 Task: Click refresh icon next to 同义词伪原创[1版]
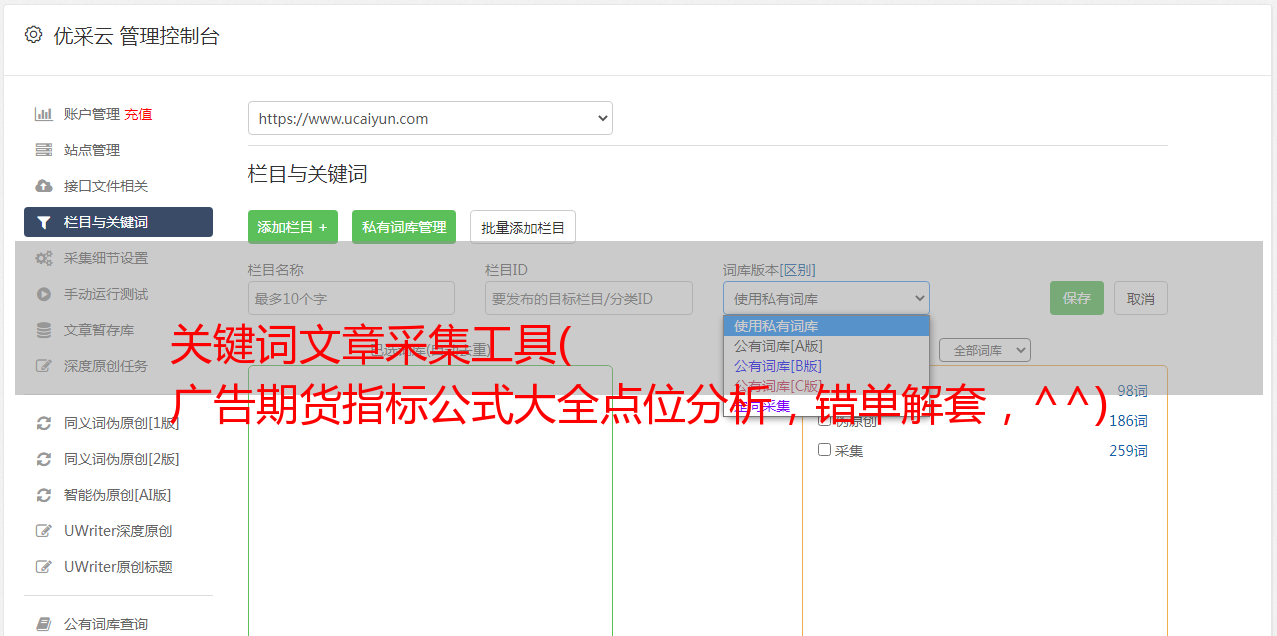[x=44, y=423]
